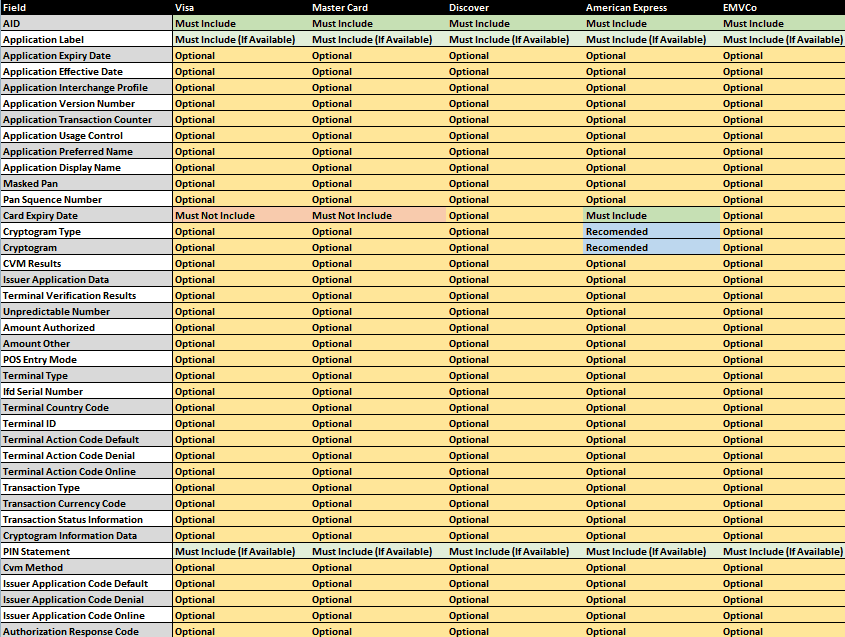Click the Cvm Method field cell
The width and height of the screenshot is (845, 637).
pos(86,567)
